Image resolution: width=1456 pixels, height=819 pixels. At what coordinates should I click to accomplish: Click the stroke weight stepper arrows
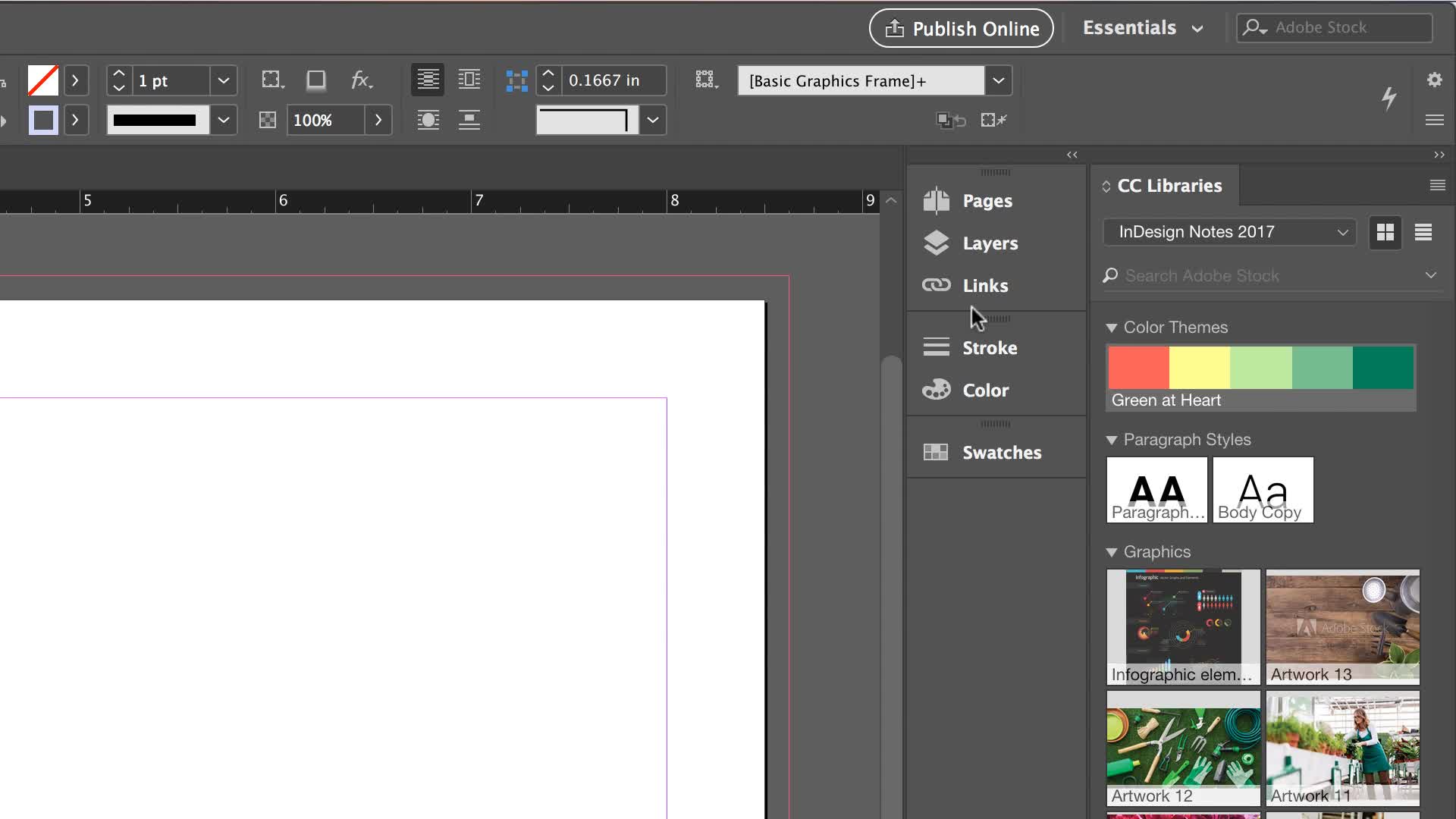point(119,80)
